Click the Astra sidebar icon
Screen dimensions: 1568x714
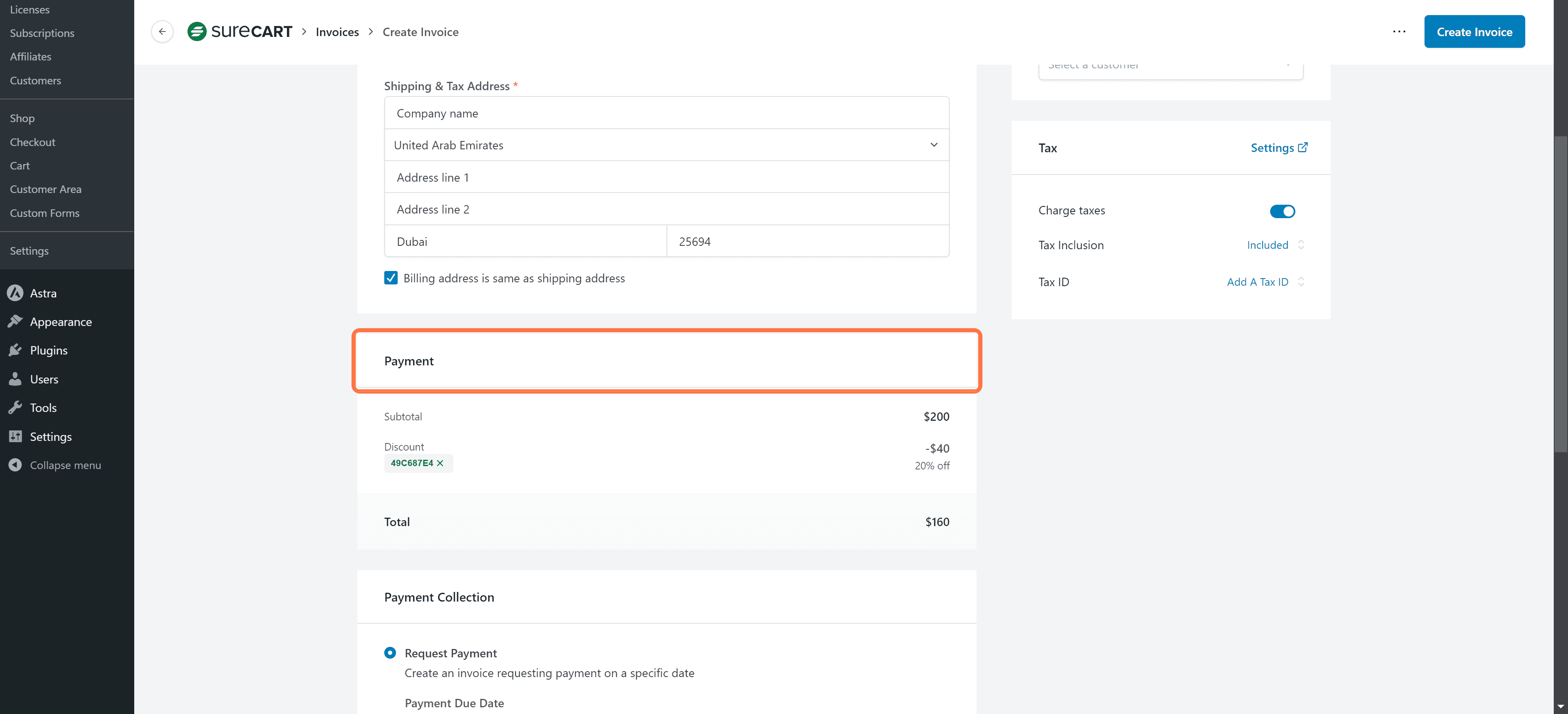(x=15, y=293)
